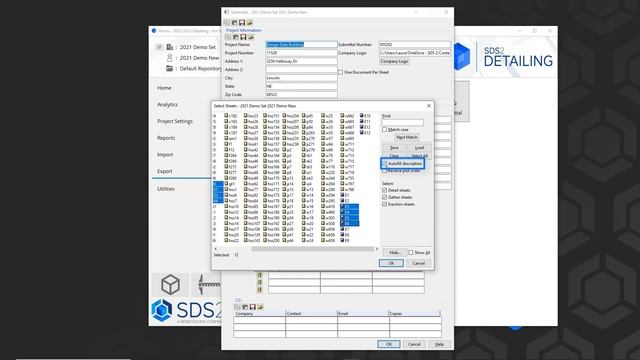
Task: Toggle the Reverse plot order checkbox
Action: point(384,171)
